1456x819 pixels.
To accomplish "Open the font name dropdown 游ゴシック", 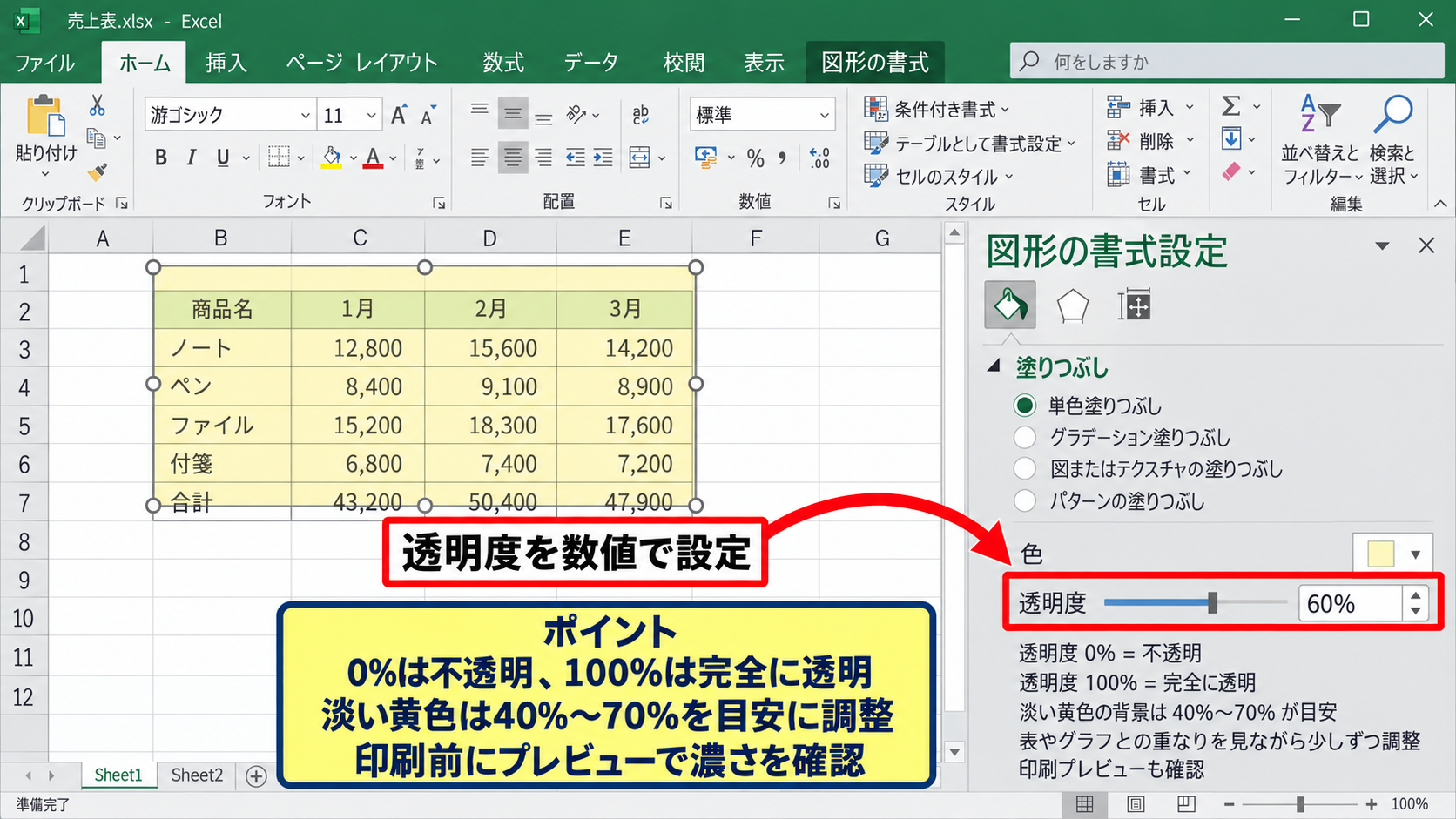I will (306, 115).
